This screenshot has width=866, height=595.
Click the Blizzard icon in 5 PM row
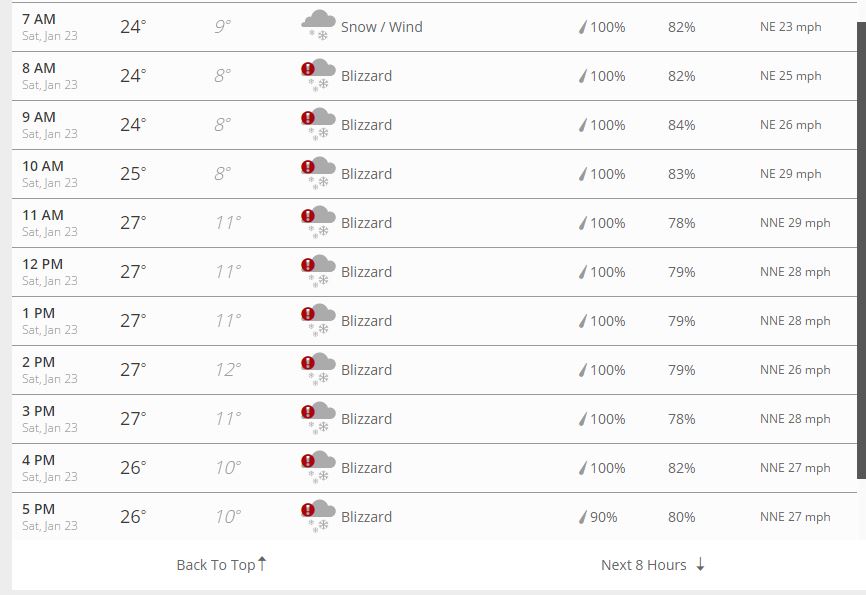pos(318,516)
